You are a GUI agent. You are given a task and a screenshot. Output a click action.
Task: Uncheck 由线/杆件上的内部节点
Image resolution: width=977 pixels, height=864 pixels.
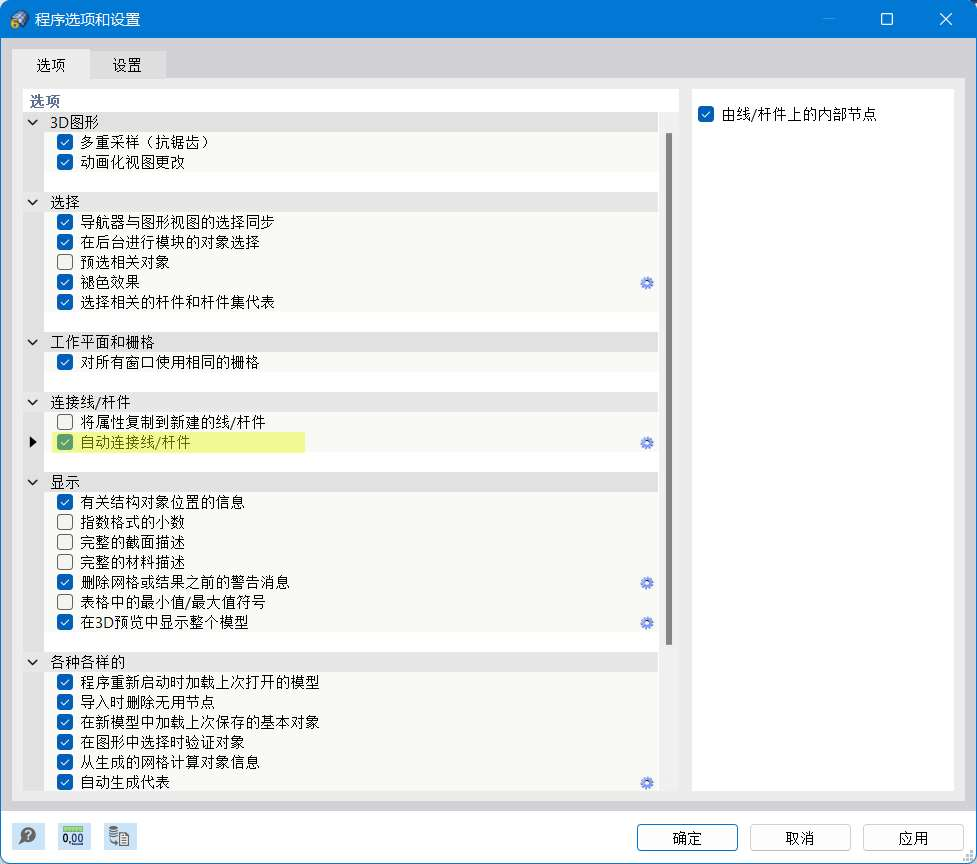click(705, 114)
